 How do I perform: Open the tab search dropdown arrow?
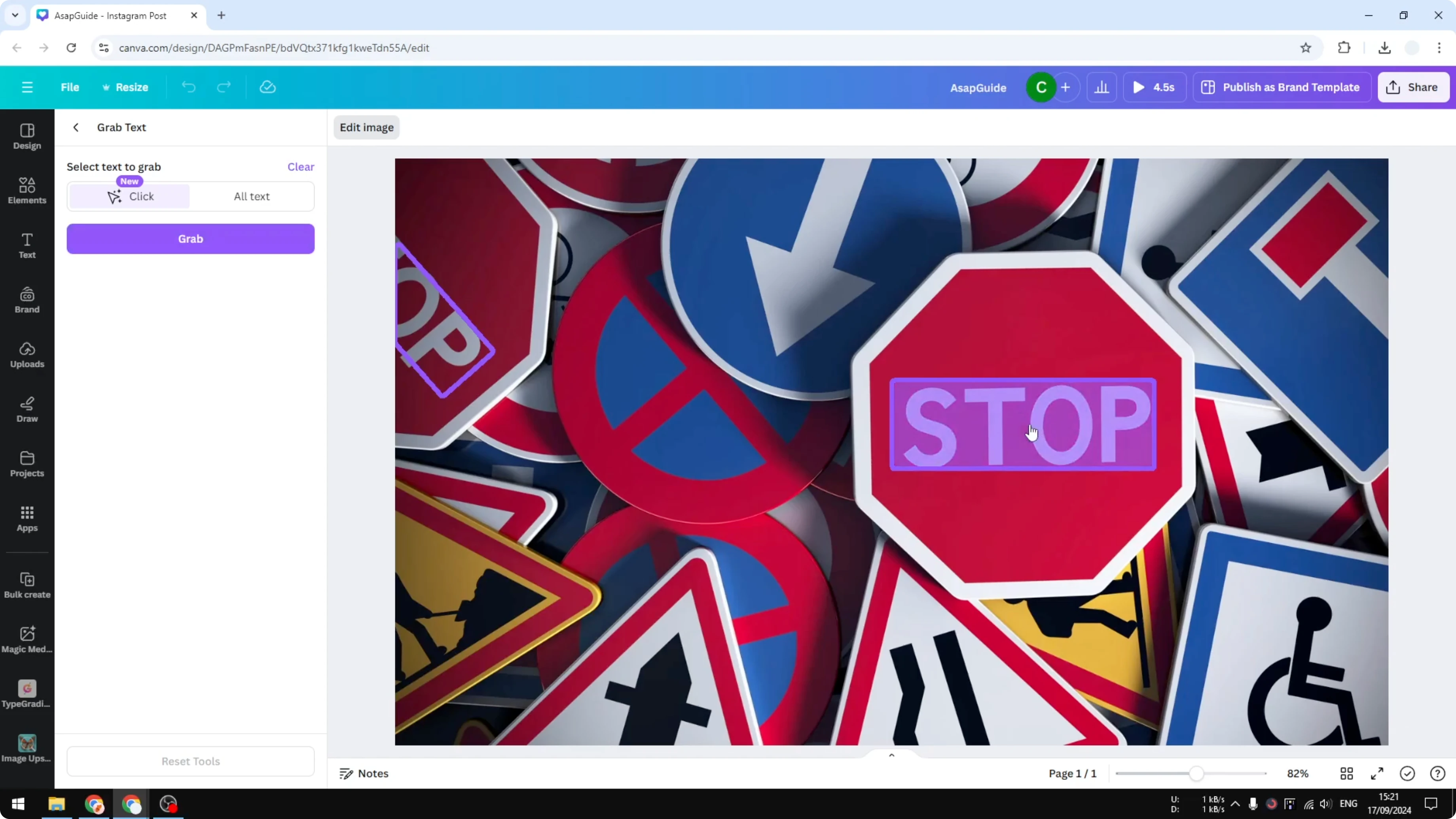15,15
